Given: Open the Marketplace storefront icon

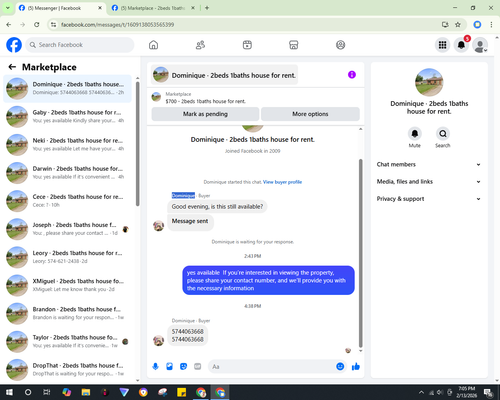Looking at the screenshot, I should click(293, 45).
